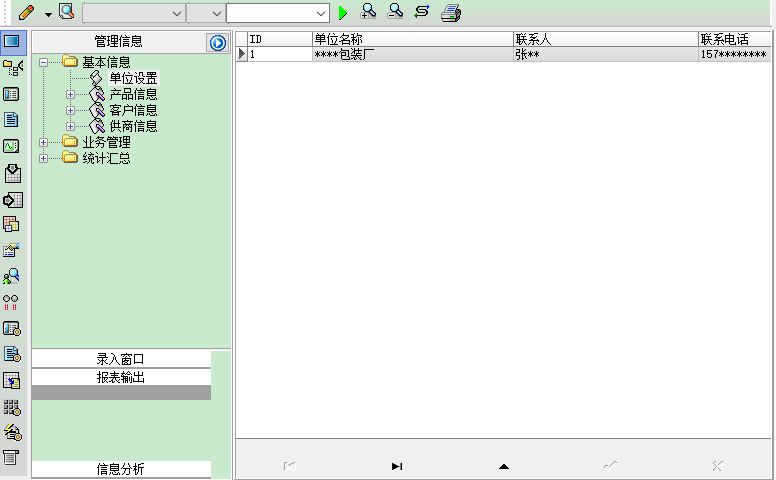Expand the 统计汇总 folder
Screen dimensions: 776x480
[x=44, y=158]
